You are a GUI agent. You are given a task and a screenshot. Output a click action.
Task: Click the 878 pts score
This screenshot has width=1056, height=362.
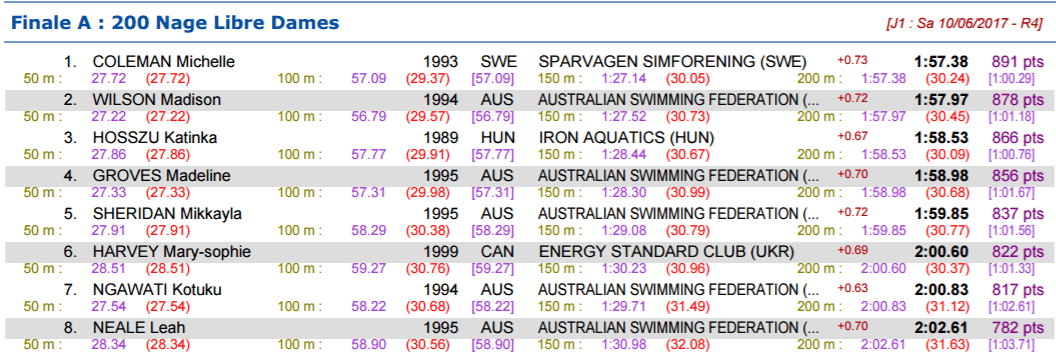tap(1018, 100)
